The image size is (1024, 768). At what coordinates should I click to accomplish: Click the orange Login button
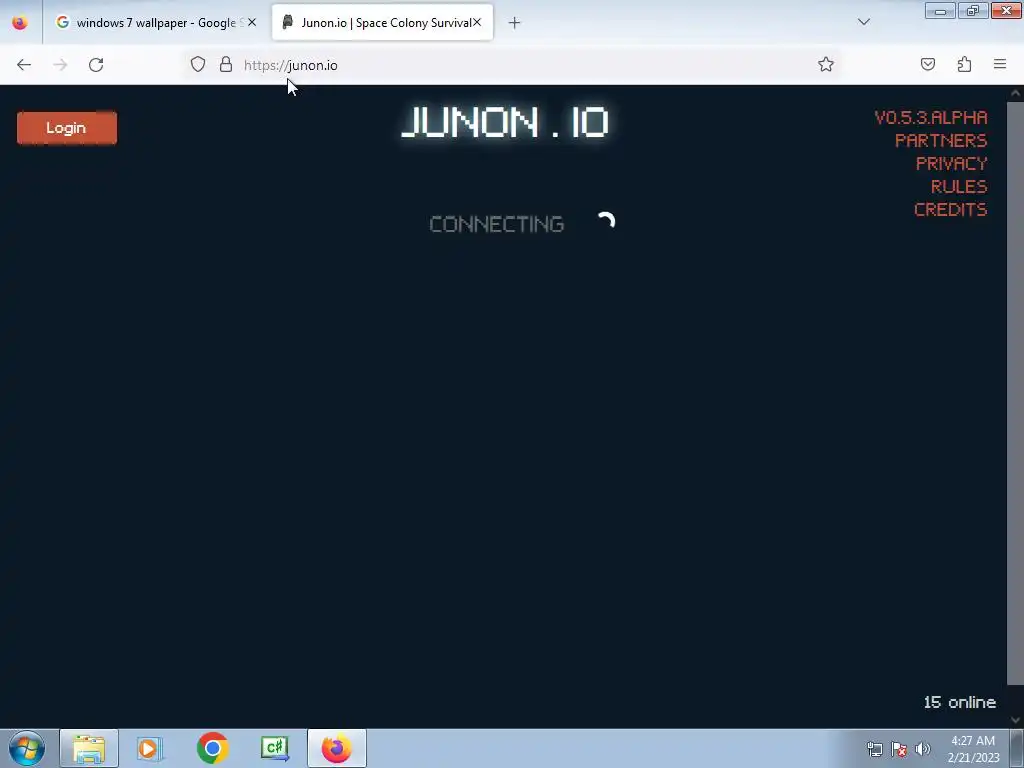tap(67, 128)
